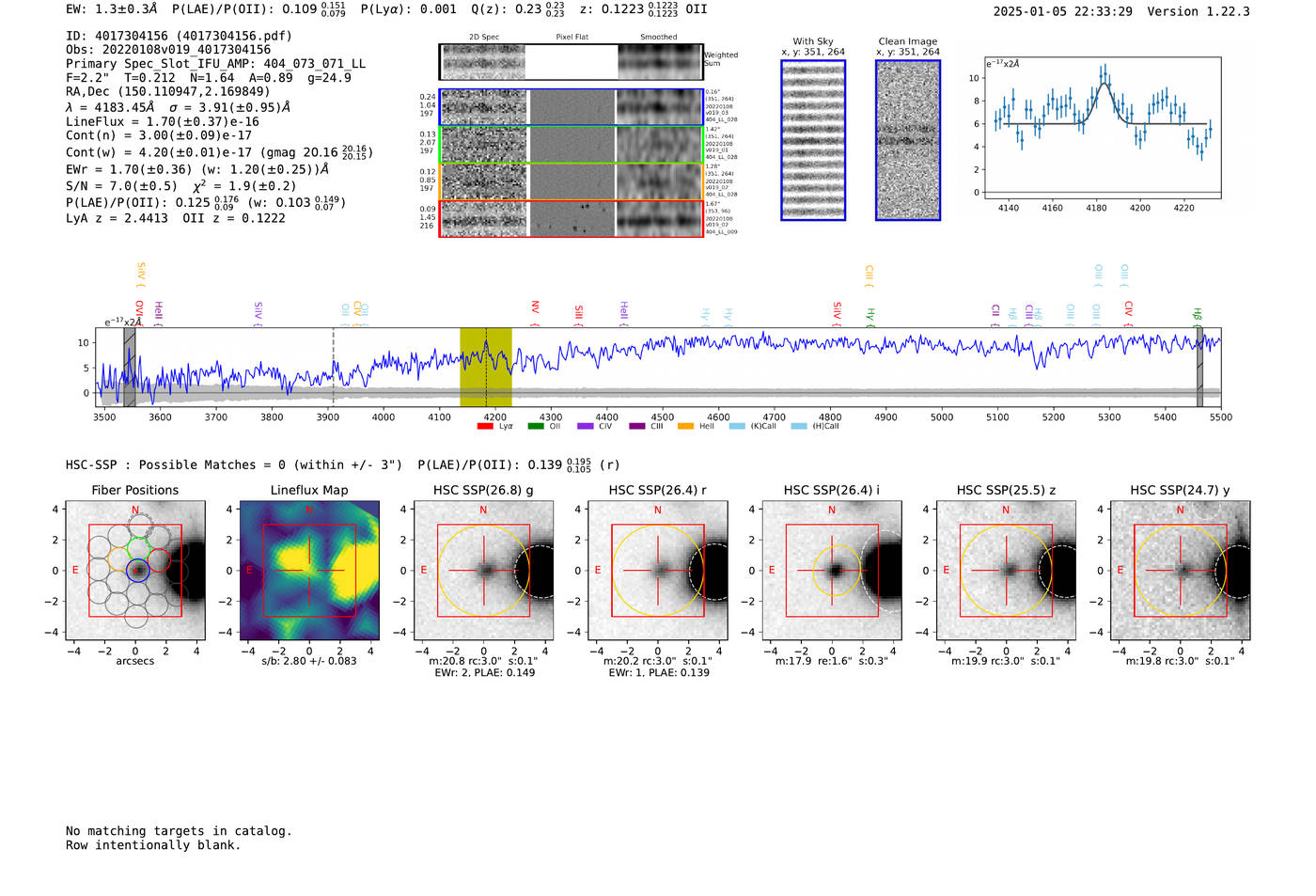Select the Weighted Sum 2D spectrum row
The height and width of the screenshot is (896, 1316).
pyautogui.click(x=572, y=62)
